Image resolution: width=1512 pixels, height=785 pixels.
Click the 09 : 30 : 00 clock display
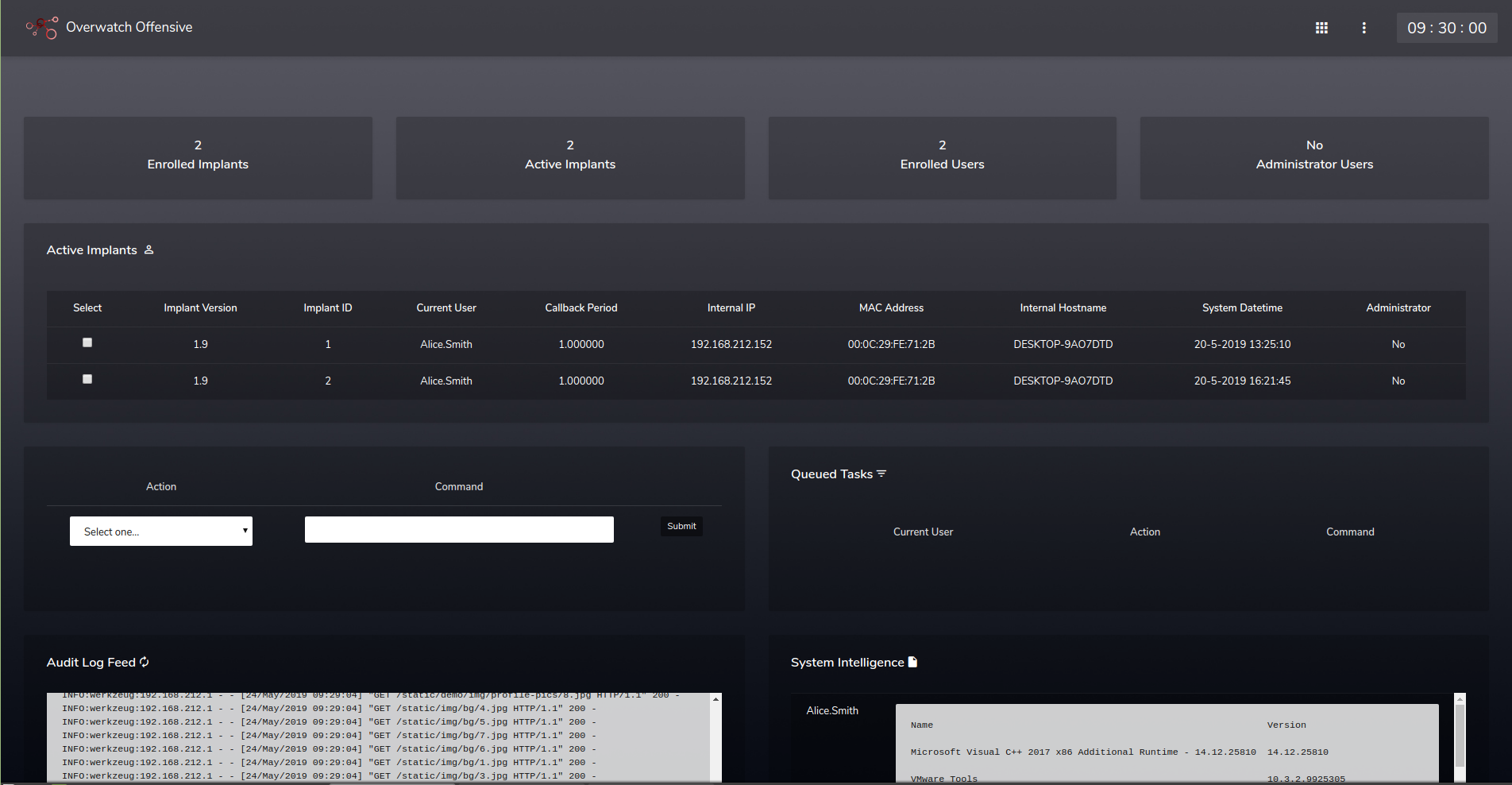coord(1447,28)
